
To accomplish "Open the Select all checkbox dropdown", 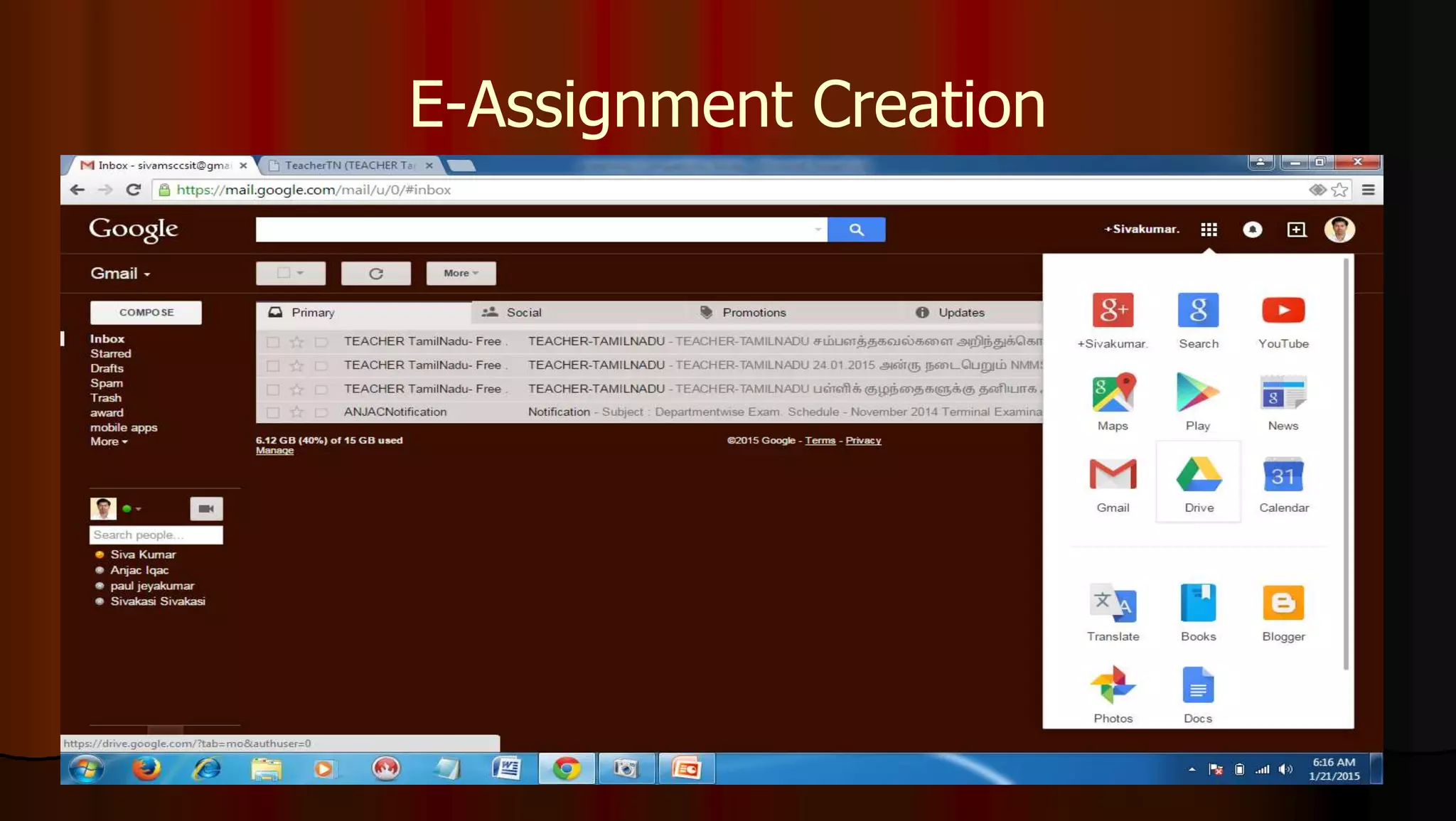I will point(291,273).
